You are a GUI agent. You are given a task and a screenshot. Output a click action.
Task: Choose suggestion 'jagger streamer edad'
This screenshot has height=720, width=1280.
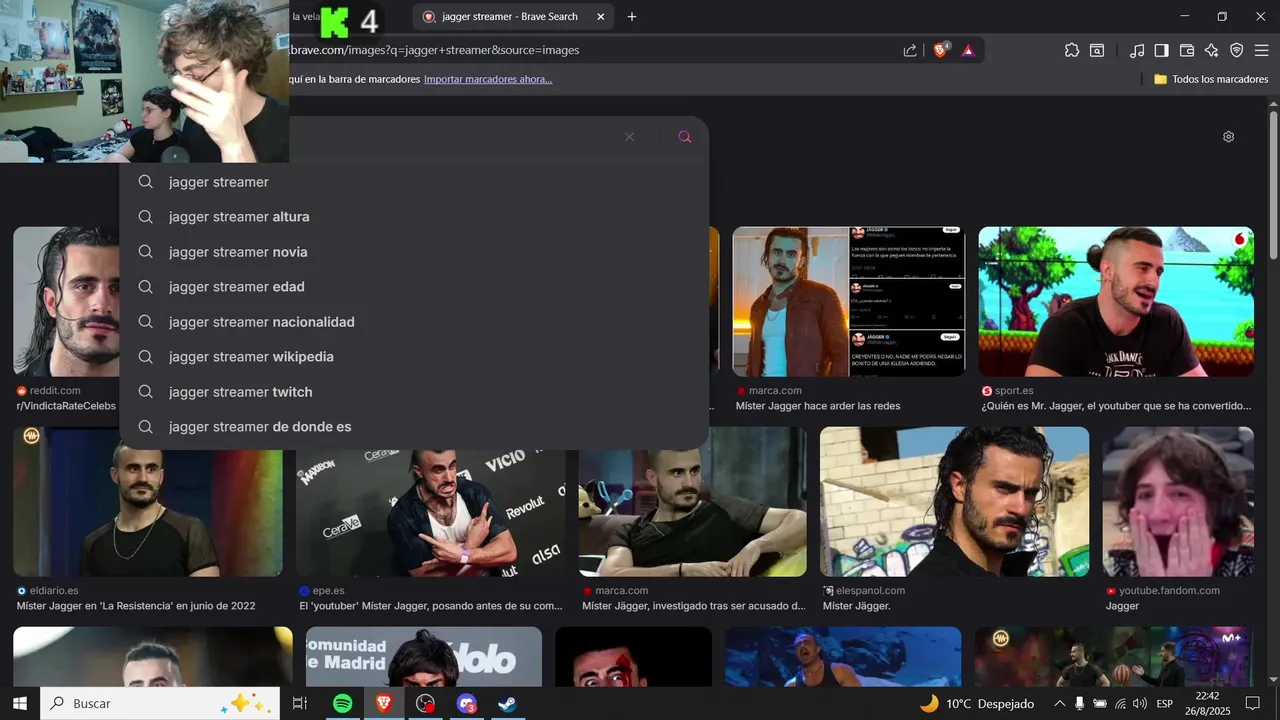point(414,287)
